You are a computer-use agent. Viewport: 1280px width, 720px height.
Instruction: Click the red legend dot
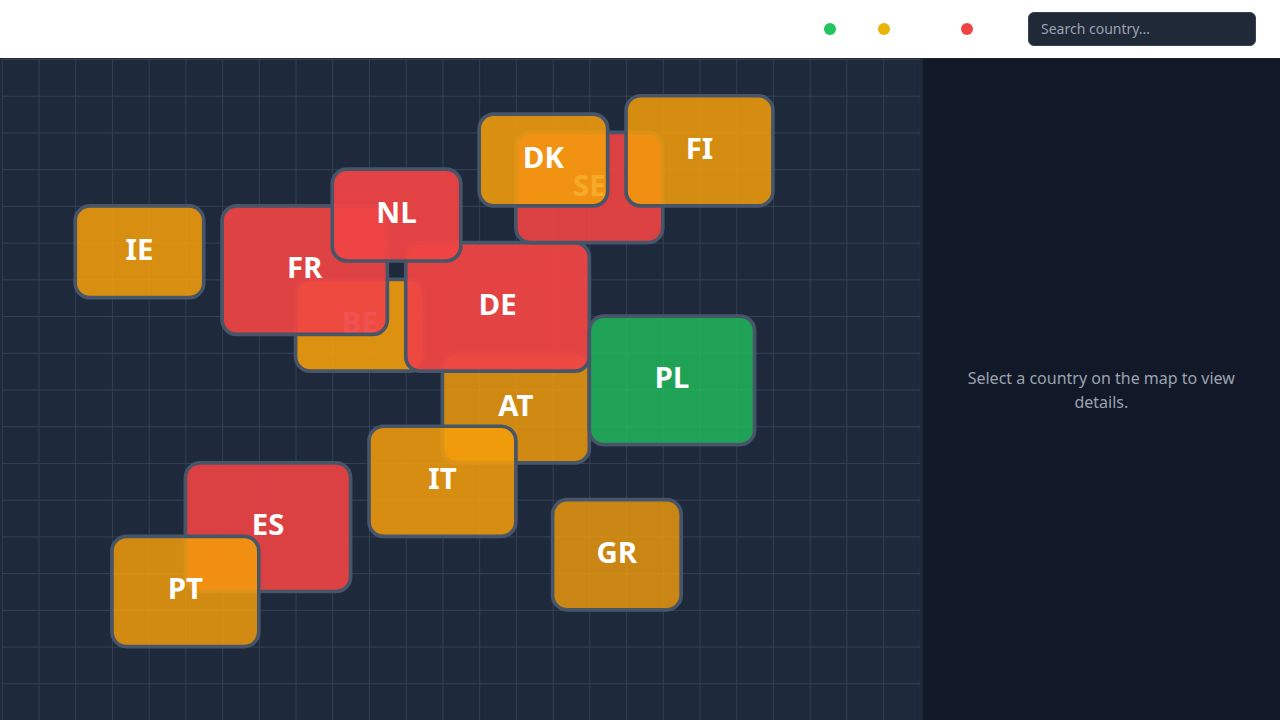pos(967,29)
